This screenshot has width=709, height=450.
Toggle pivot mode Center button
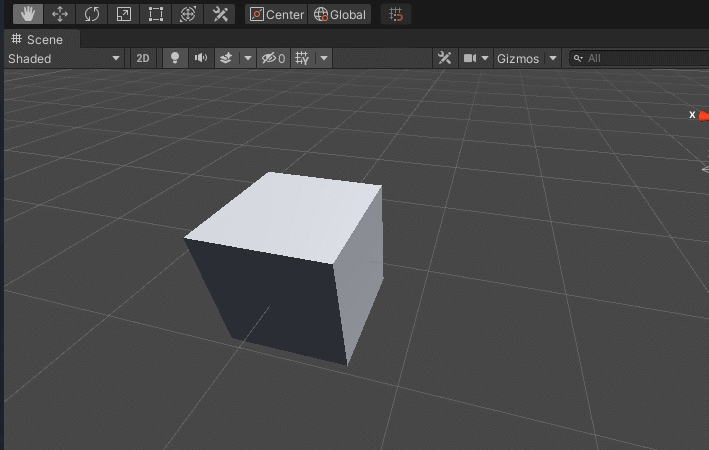276,14
